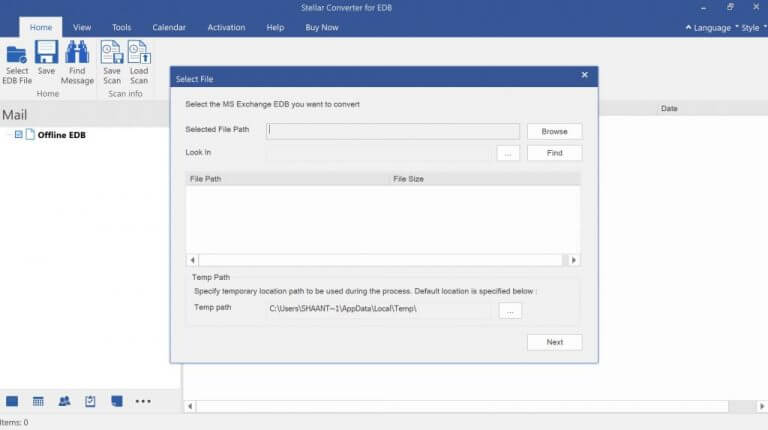Minimize the Stellar Converter window

tap(703, 8)
